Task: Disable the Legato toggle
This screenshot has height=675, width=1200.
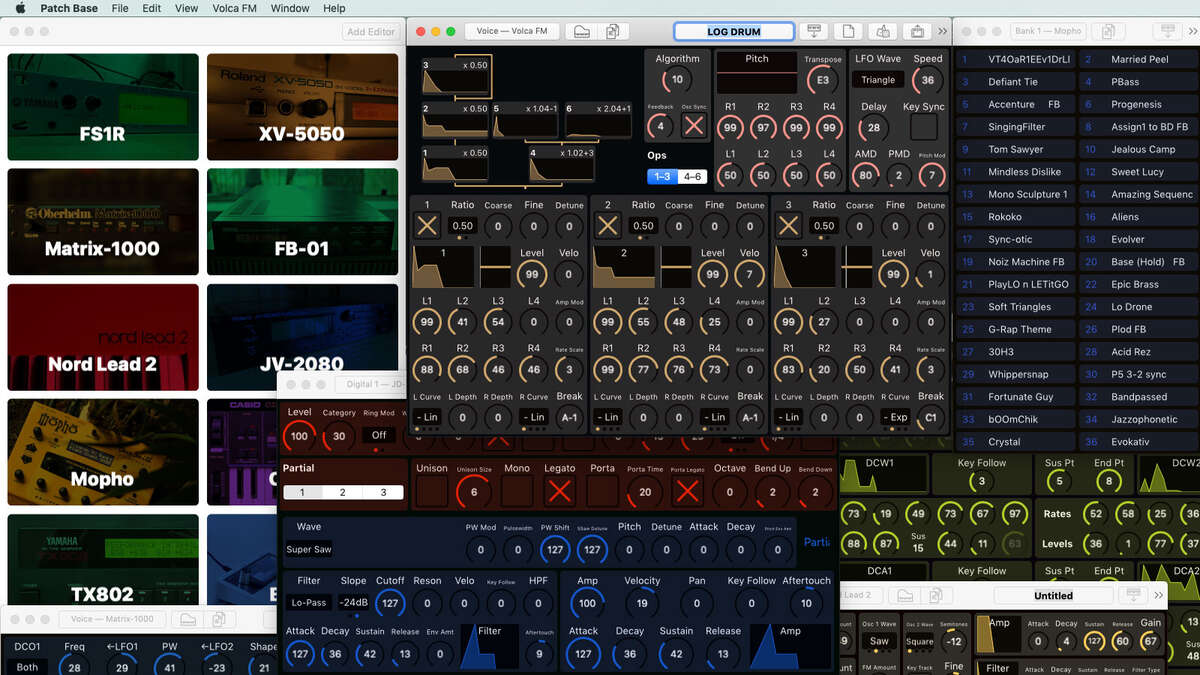Action: [559, 490]
